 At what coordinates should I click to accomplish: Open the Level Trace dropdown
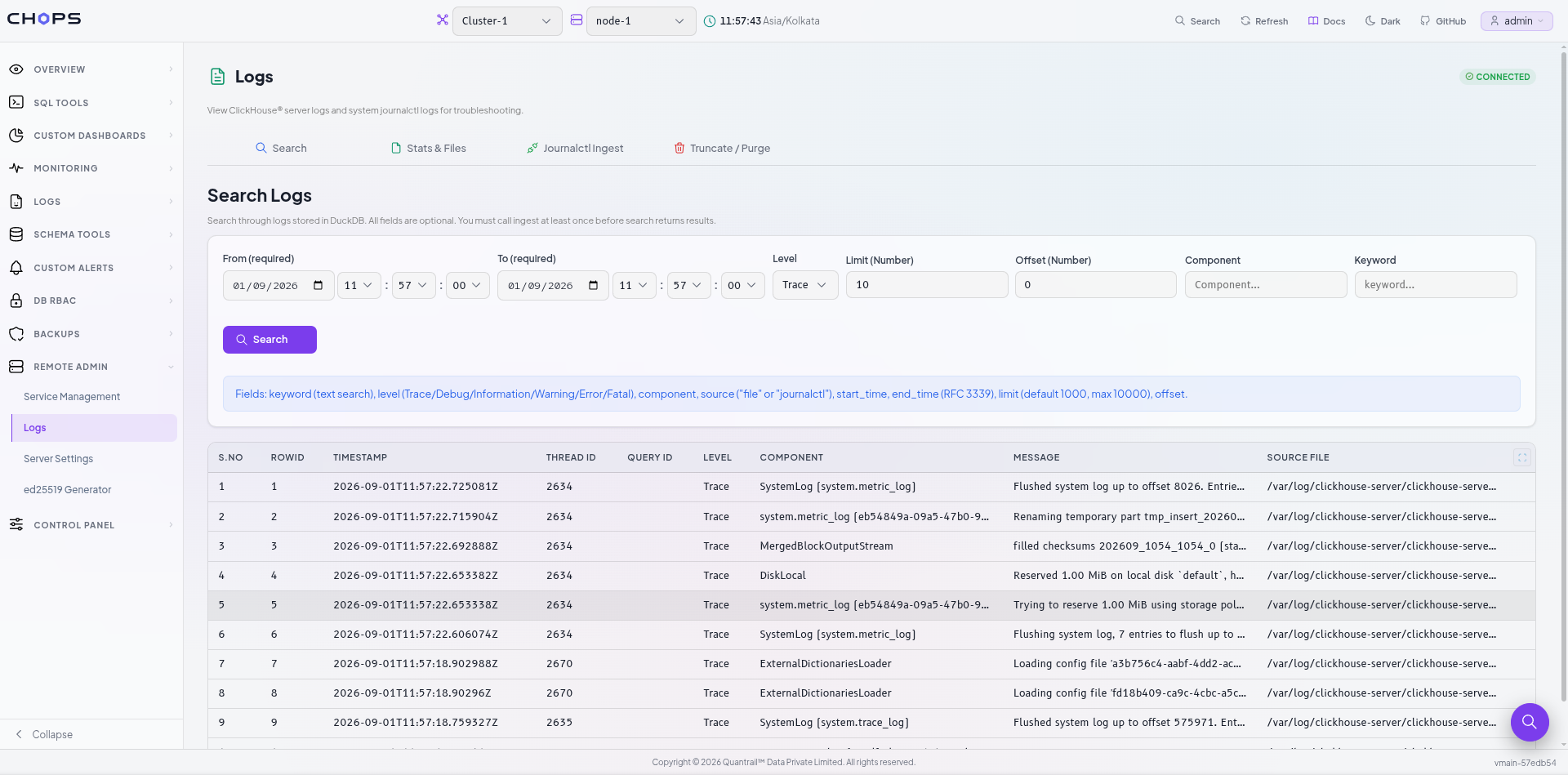click(805, 285)
